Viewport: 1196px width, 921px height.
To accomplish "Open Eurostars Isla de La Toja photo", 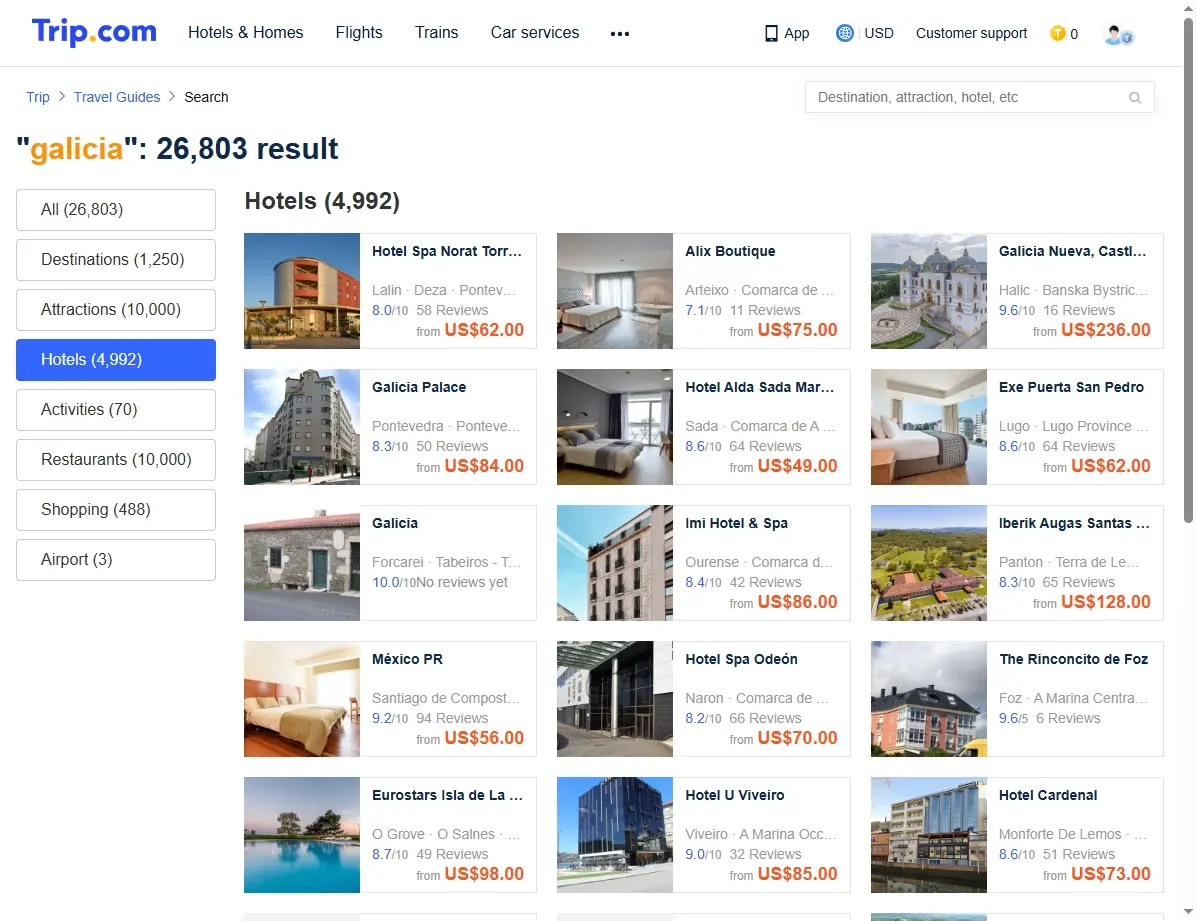I will [302, 835].
